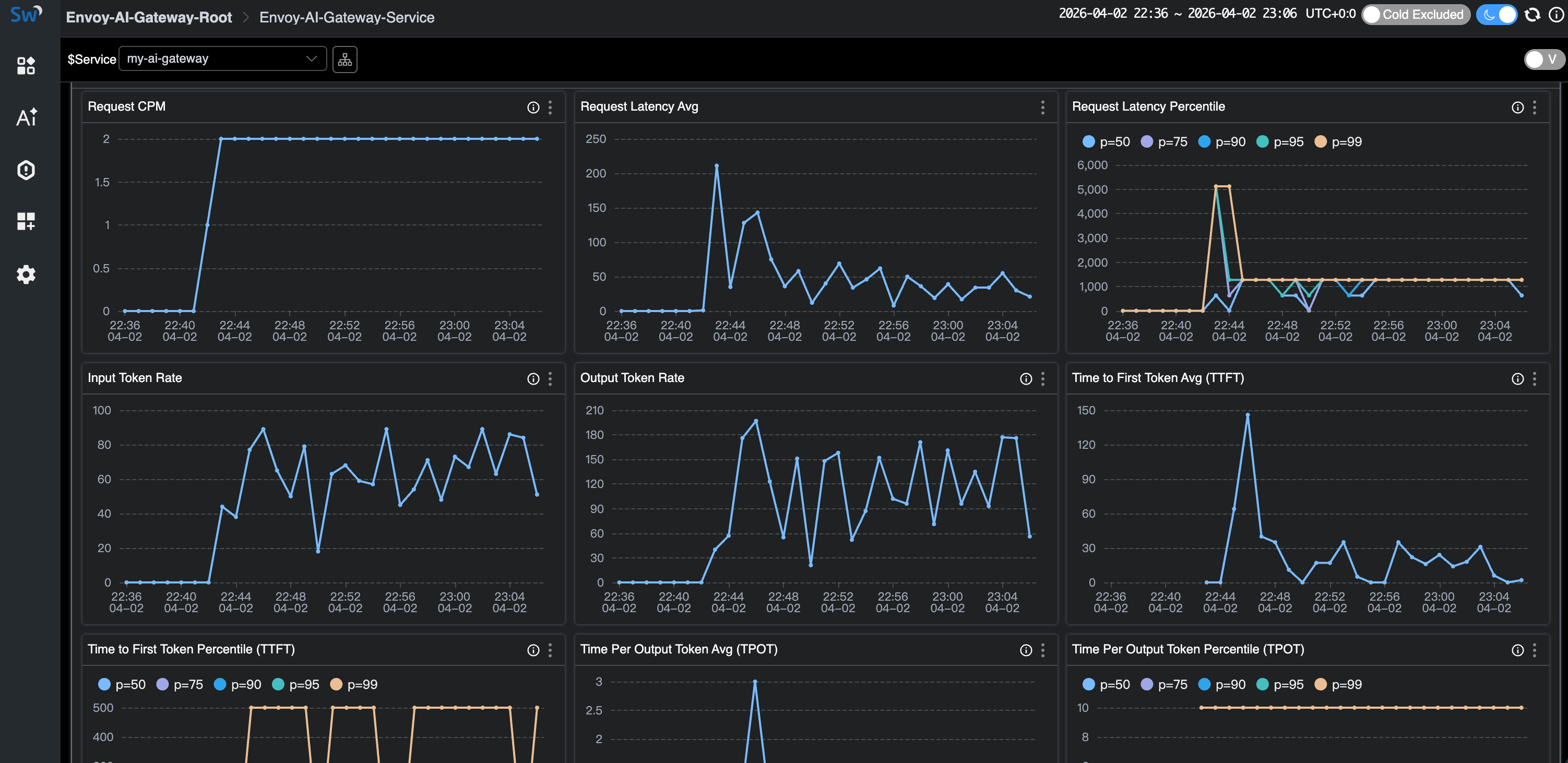This screenshot has width=1568, height=763.
Task: Open the kebab menu on Output Token Rate
Action: pos(1043,378)
